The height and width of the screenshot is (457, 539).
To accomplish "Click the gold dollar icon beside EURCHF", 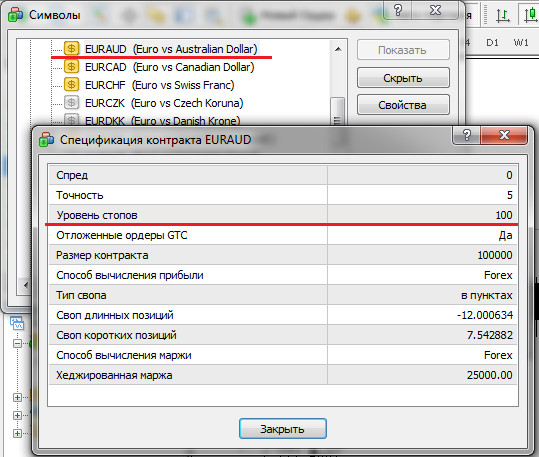I will tap(72, 84).
